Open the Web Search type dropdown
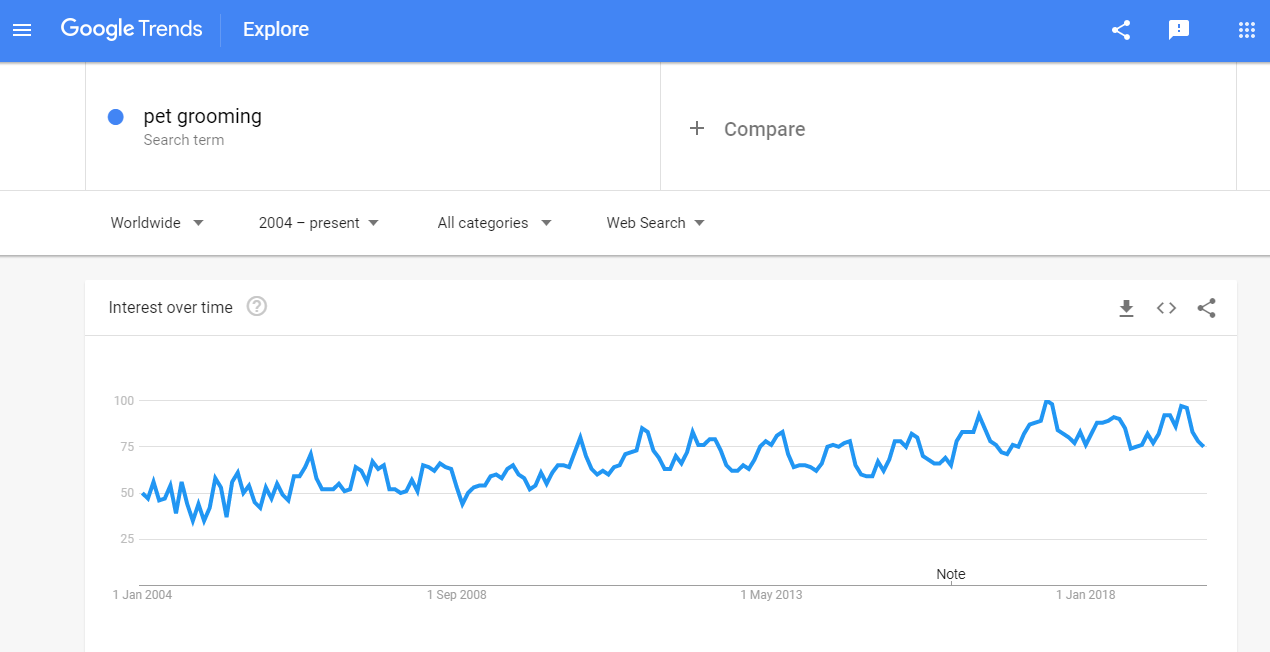1270x652 pixels. pyautogui.click(x=656, y=223)
